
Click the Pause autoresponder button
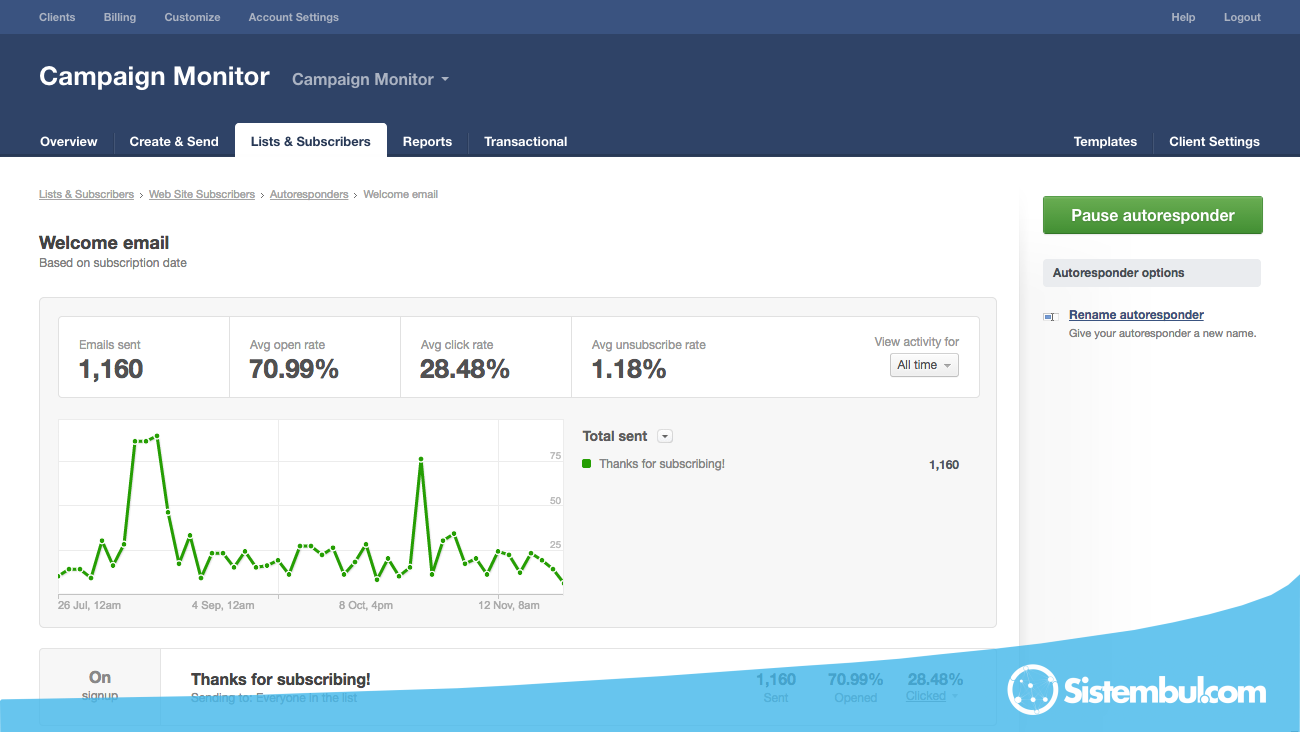tap(1153, 215)
